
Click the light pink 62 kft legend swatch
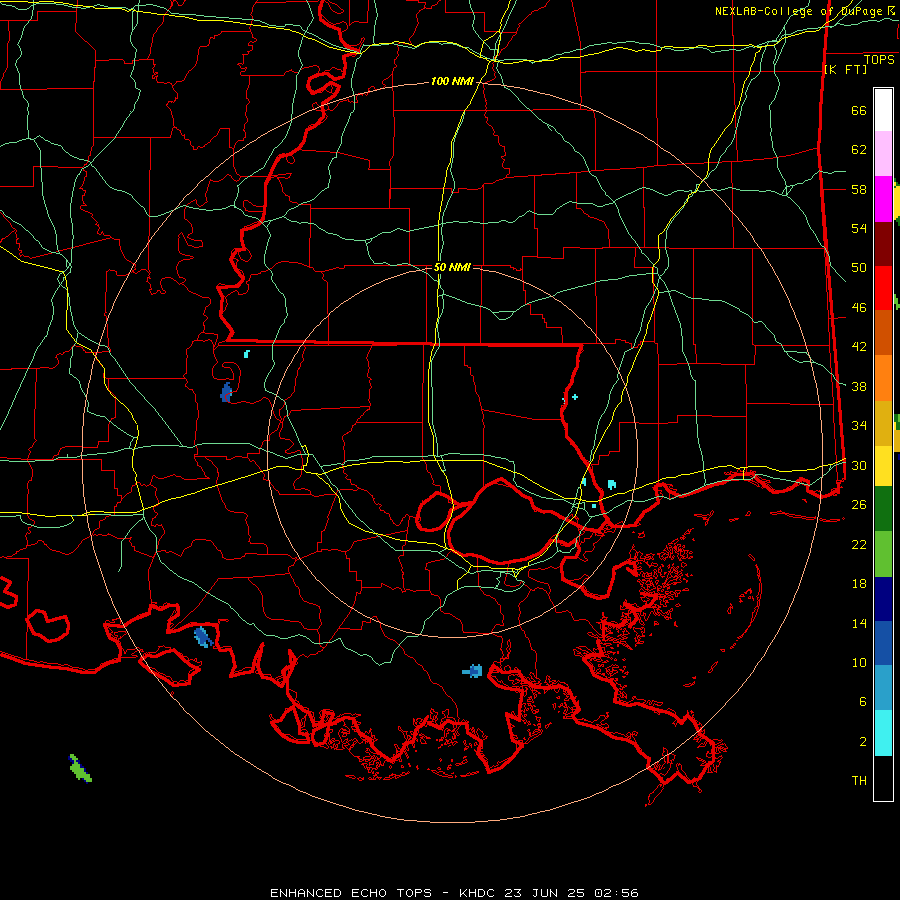(883, 154)
